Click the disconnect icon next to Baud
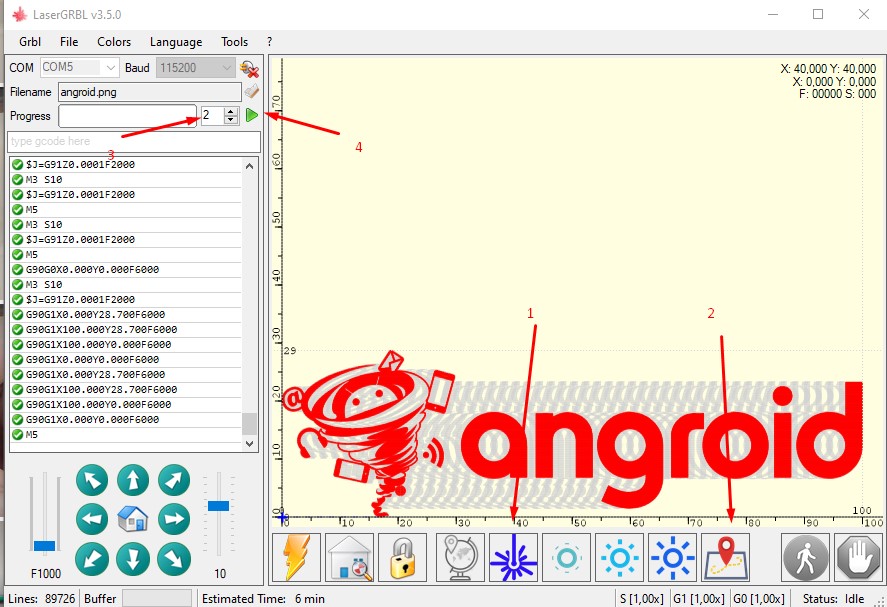 click(x=249, y=69)
